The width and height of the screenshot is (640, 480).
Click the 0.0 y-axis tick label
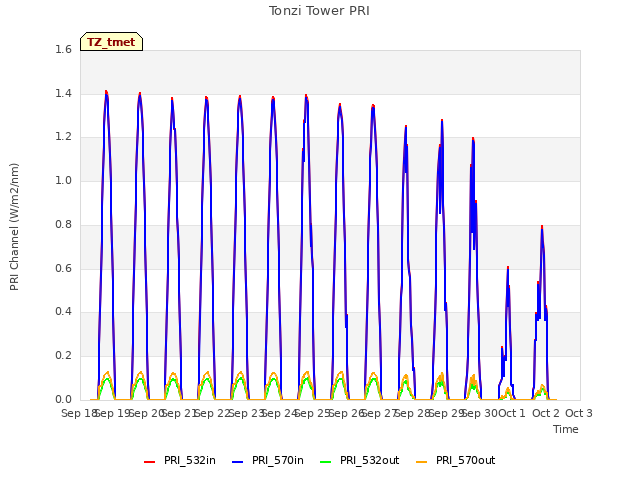click(x=63, y=399)
